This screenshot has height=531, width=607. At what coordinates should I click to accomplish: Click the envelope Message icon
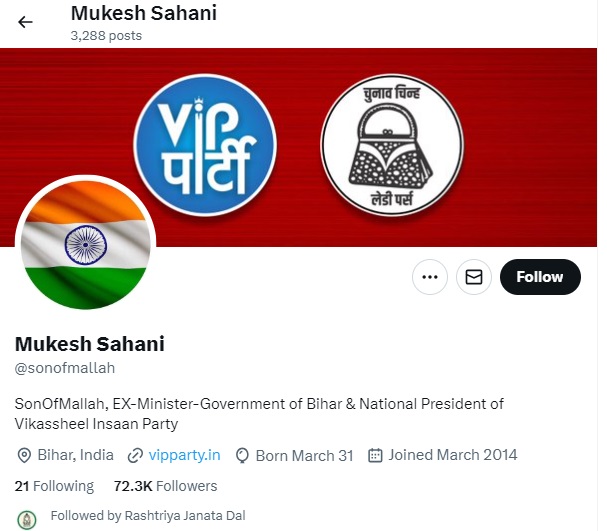click(474, 277)
